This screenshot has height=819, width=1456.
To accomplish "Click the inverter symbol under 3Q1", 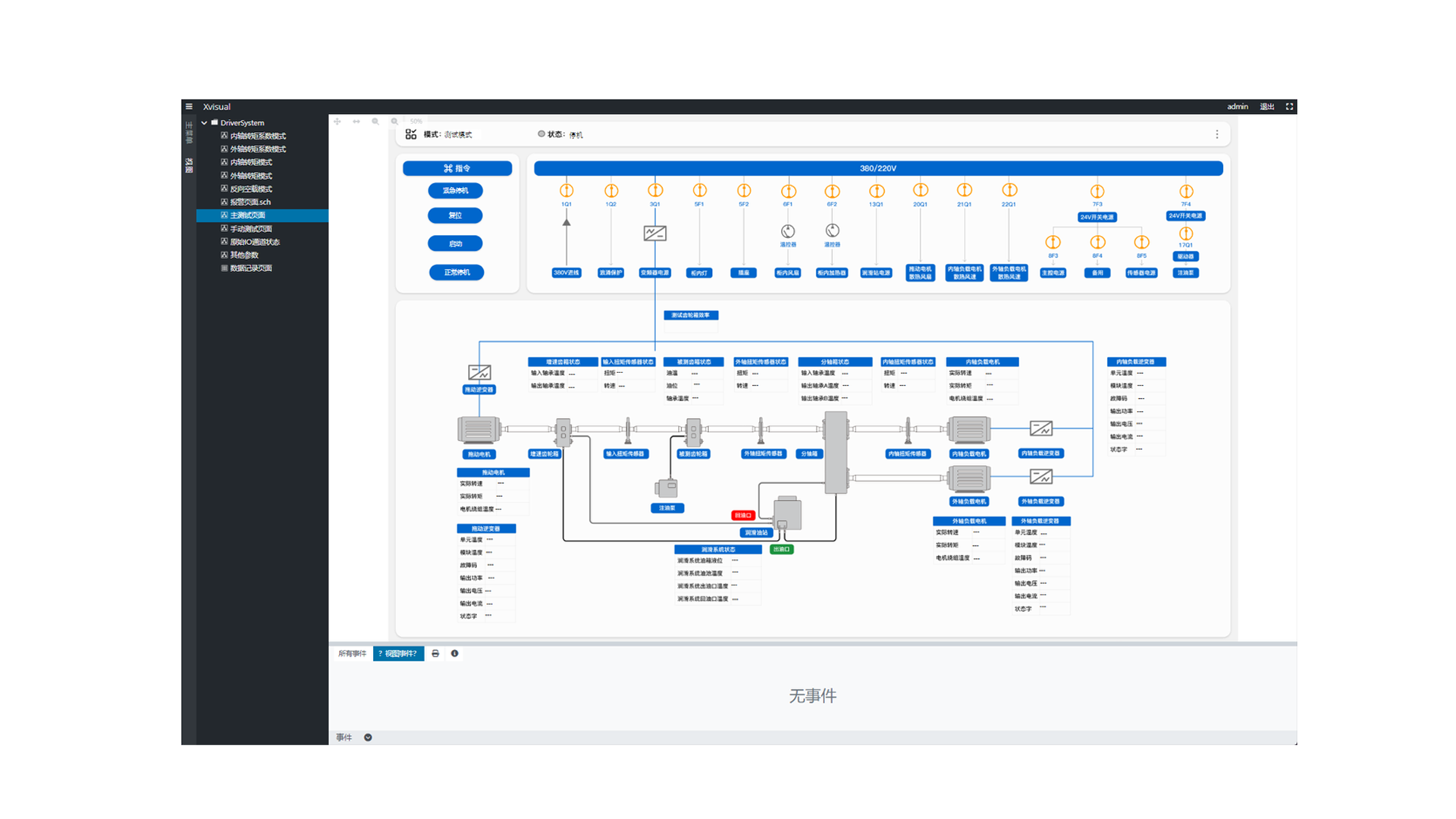I will click(655, 234).
